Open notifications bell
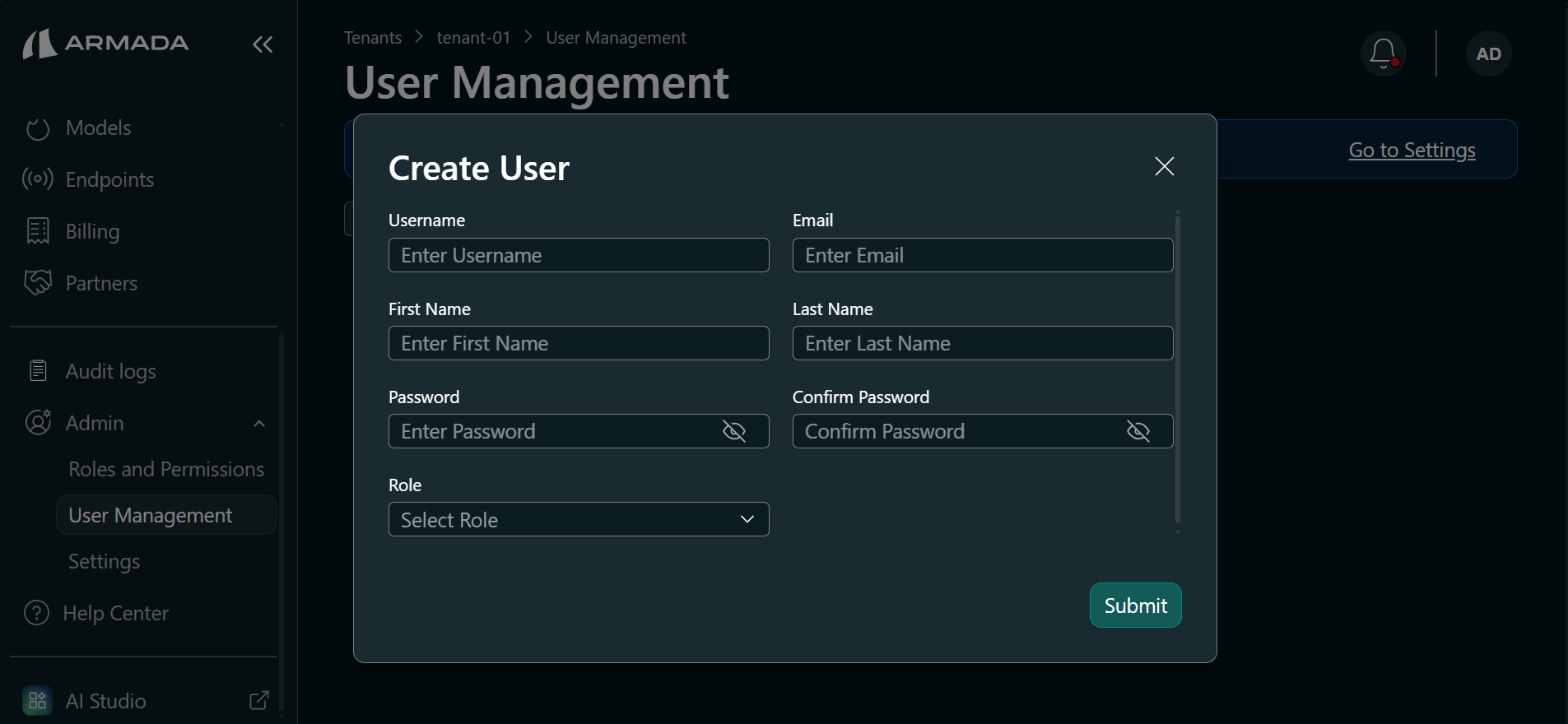Screen dimensions: 1568x724 [x=1383, y=54]
